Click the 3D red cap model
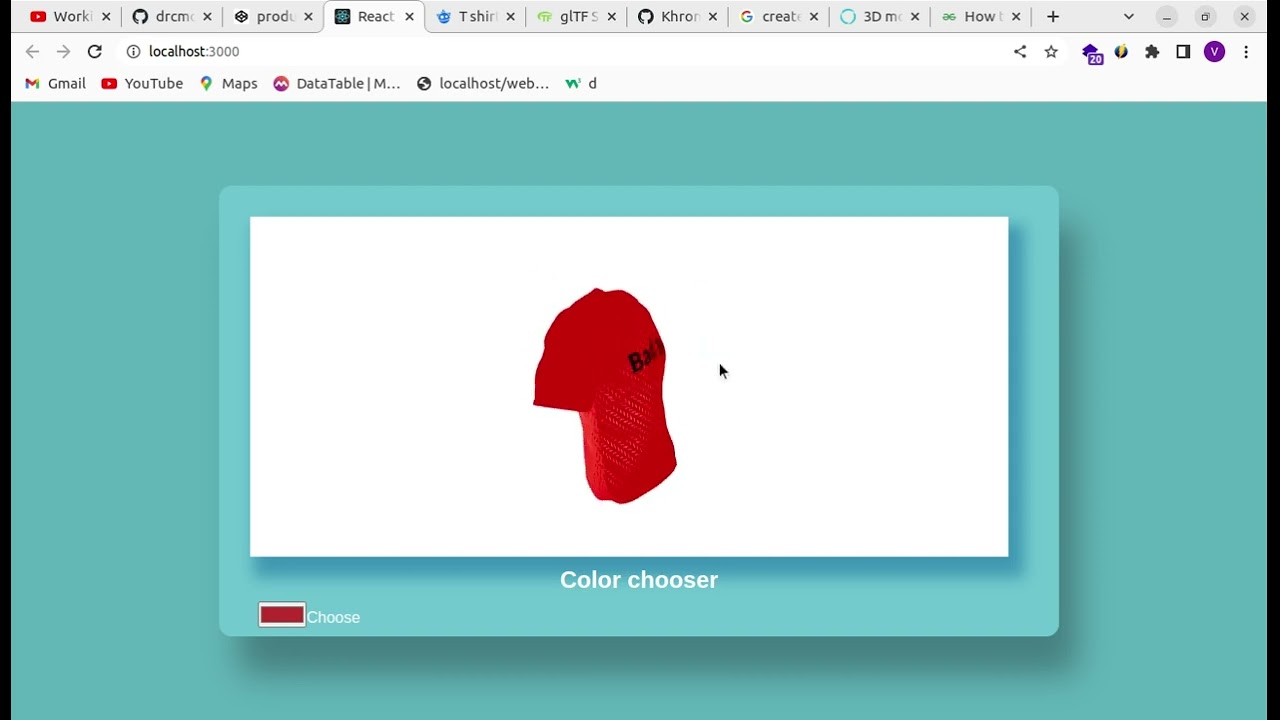 tap(605, 396)
